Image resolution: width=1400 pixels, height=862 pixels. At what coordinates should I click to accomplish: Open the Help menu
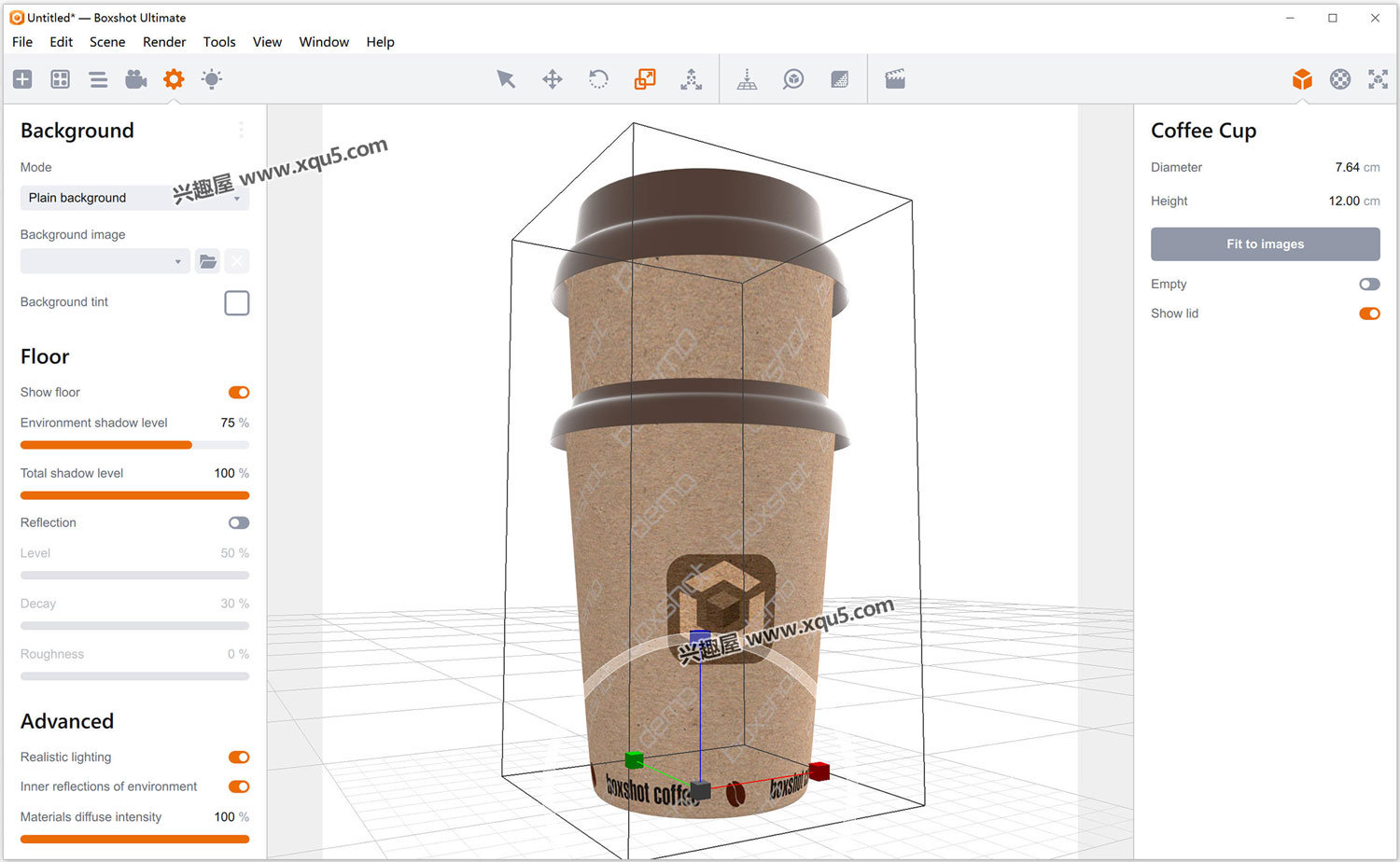(380, 42)
